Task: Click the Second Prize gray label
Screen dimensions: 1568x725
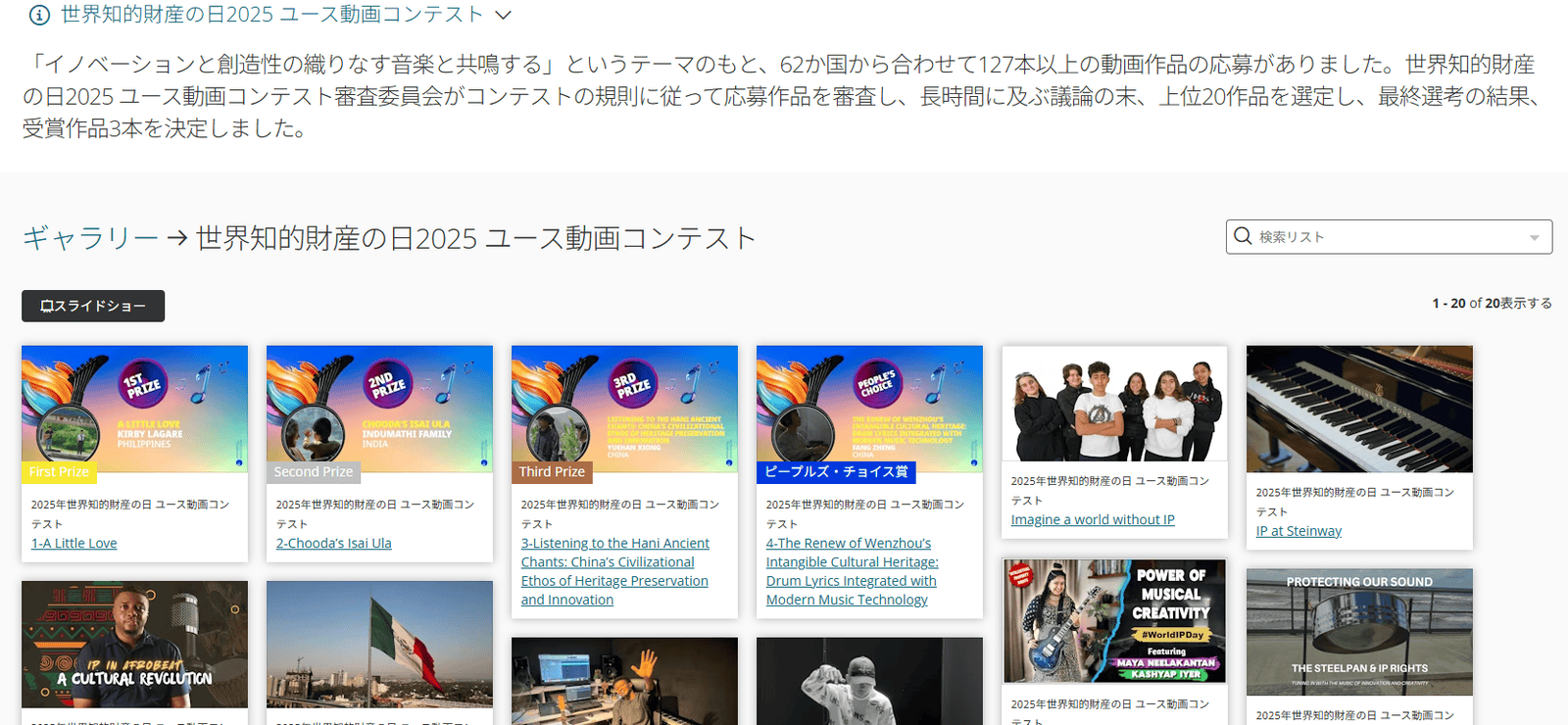Action: coord(313,472)
